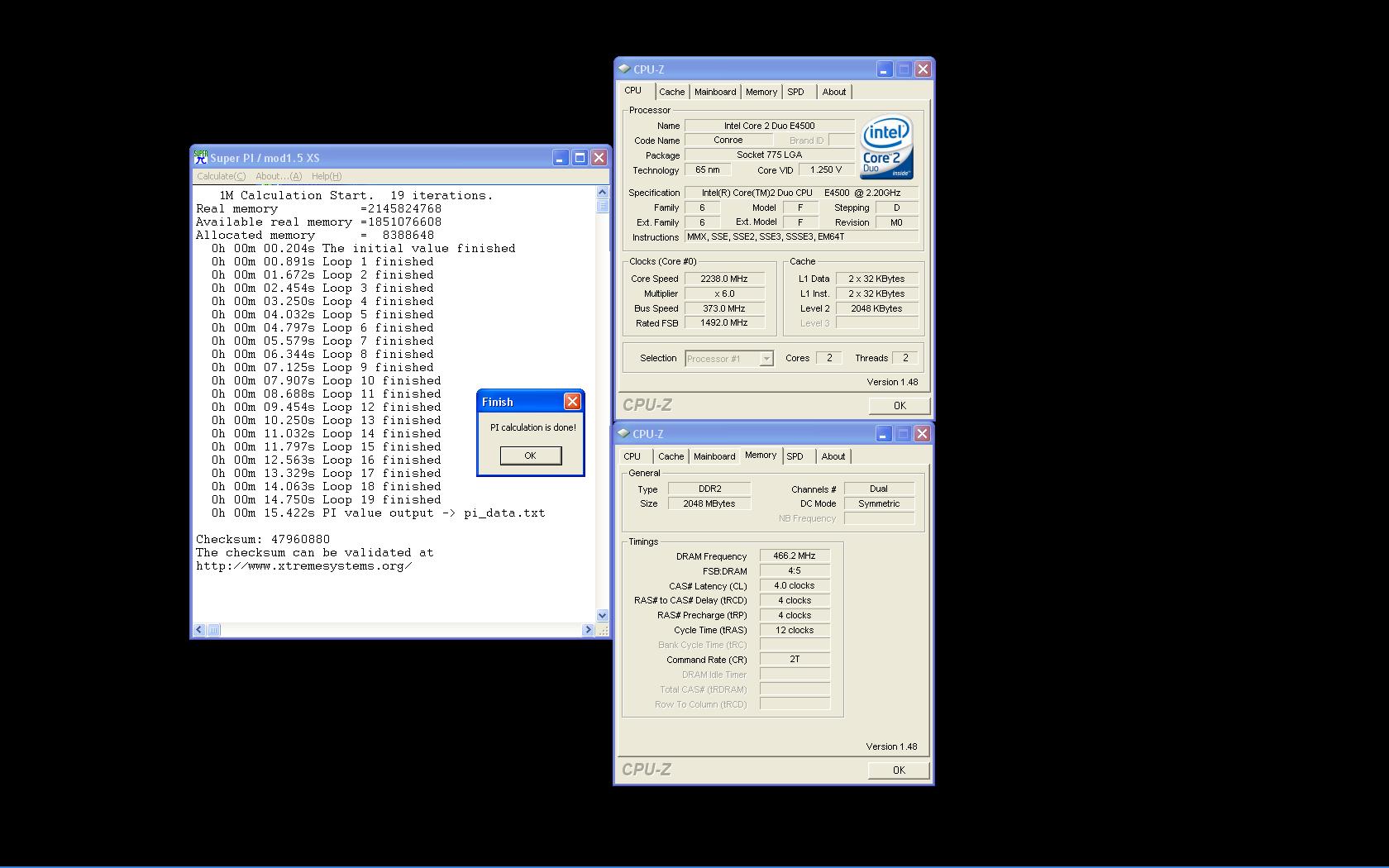Select the CPU tab in upper CPU-Z
Screen dimensions: 1389x868
click(633, 91)
